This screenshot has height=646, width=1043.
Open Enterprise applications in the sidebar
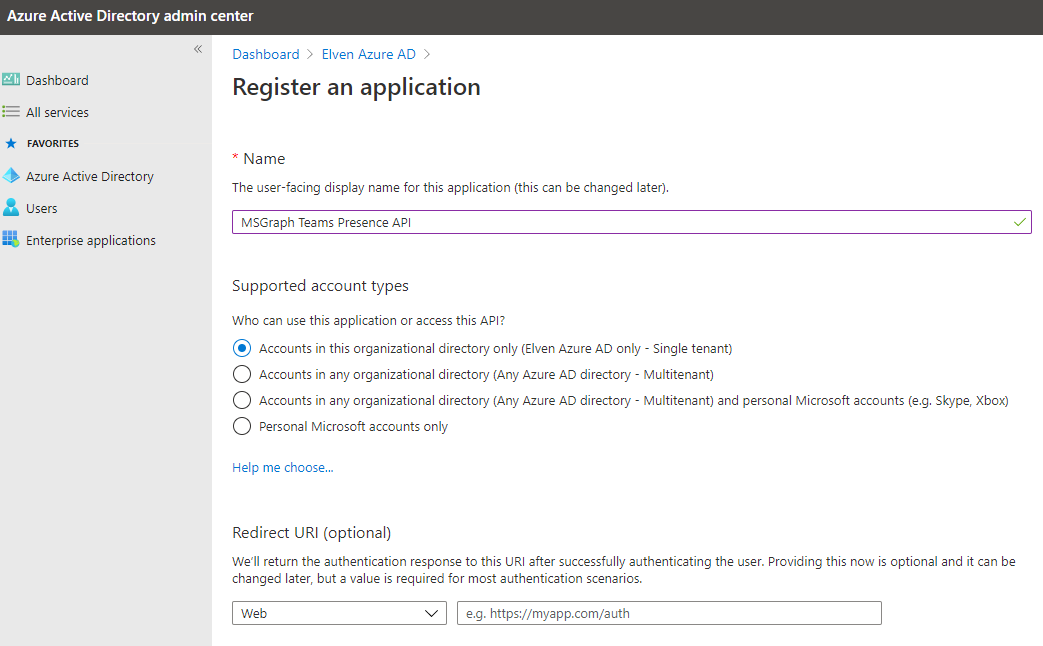tap(90, 240)
